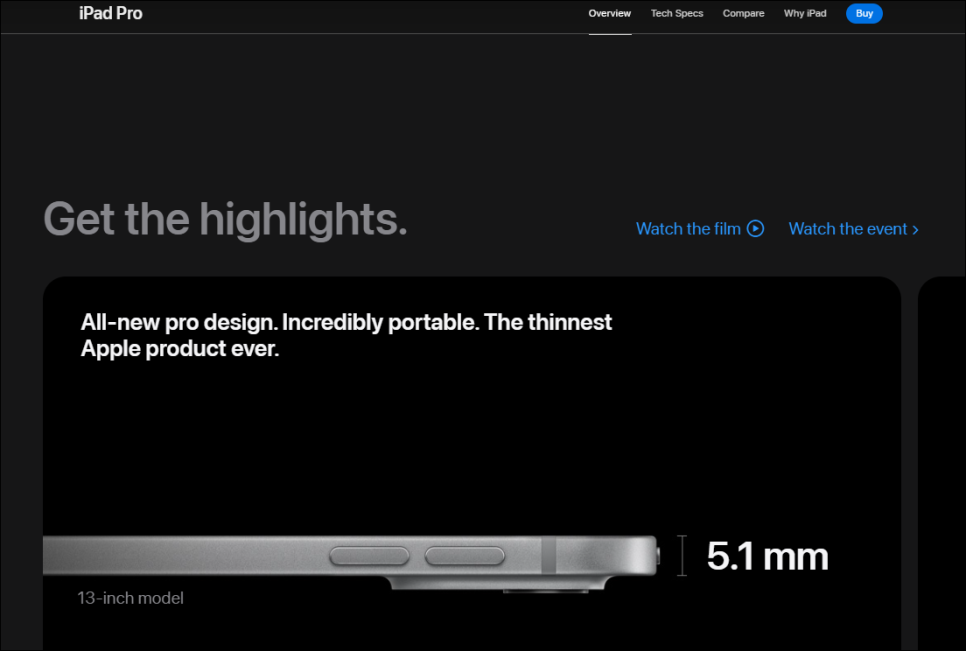This screenshot has width=966, height=651.
Task: Click the 5.1 mm thickness label
Action: (x=767, y=556)
